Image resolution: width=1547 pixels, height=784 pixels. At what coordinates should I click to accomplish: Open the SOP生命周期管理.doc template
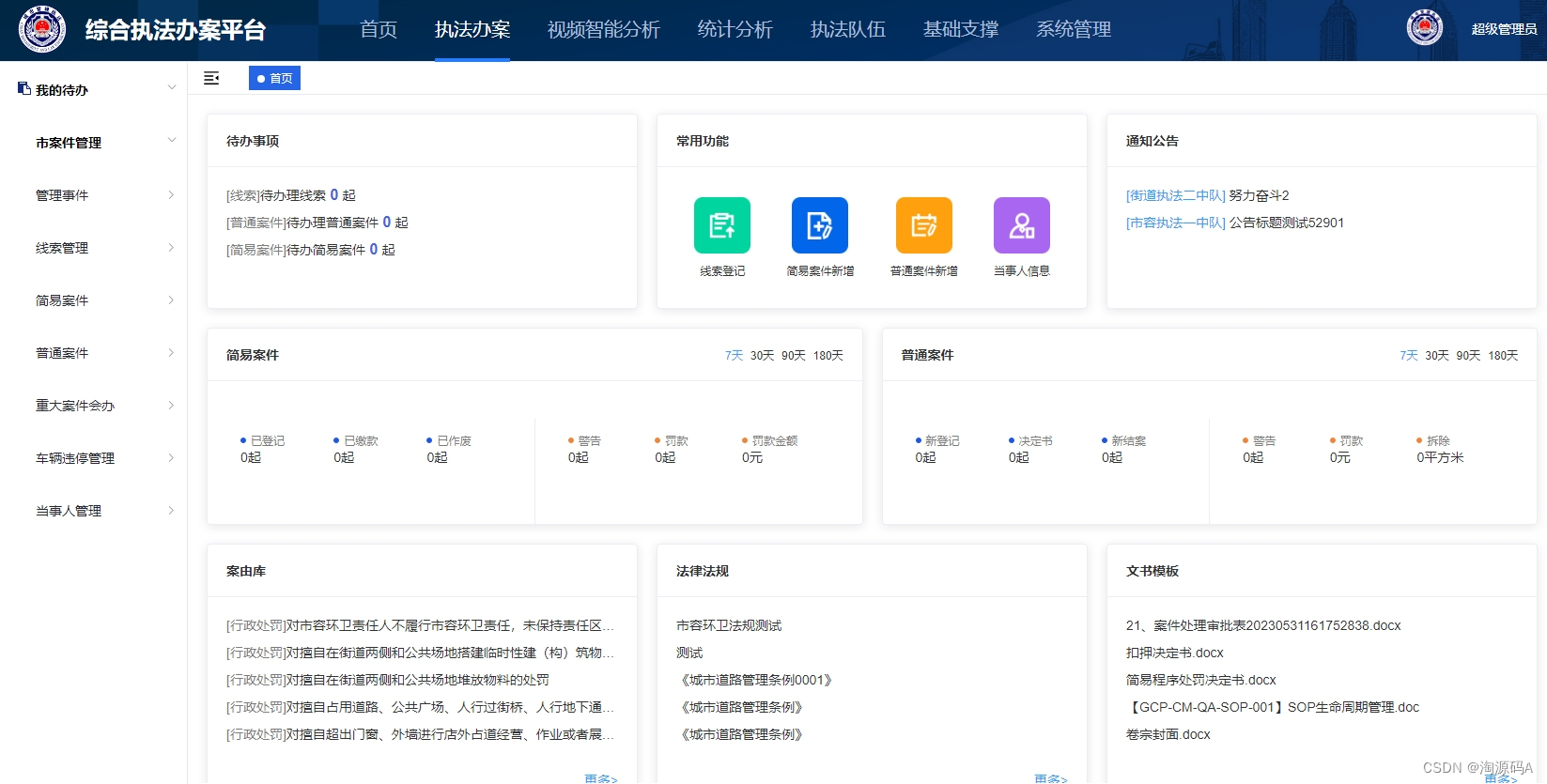click(1273, 707)
